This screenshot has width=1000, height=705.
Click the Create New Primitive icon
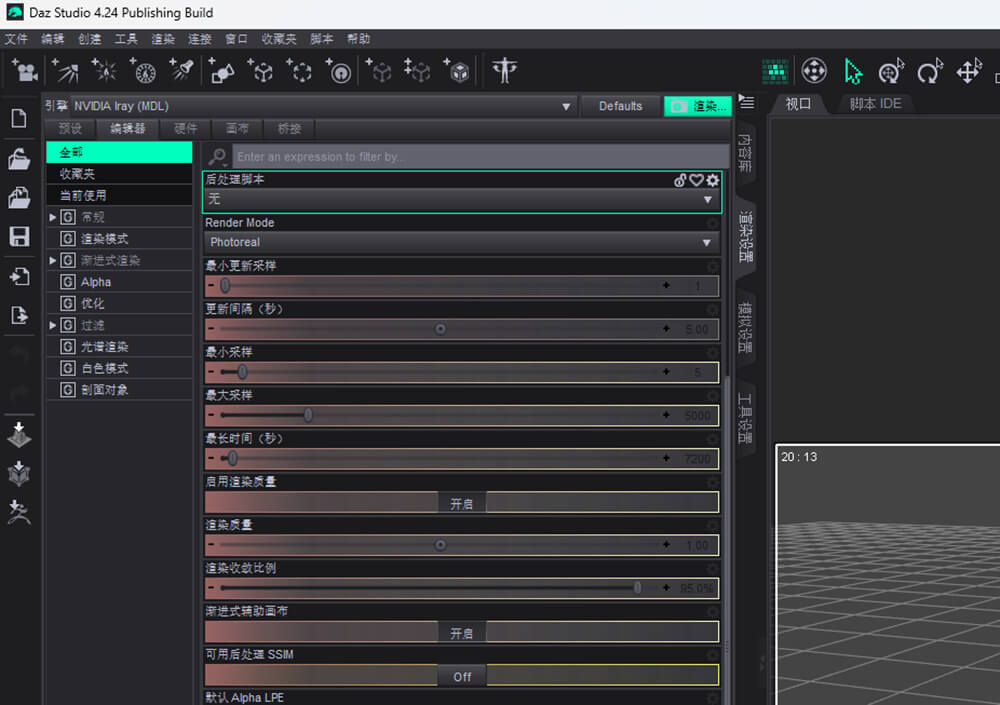[x=221, y=71]
